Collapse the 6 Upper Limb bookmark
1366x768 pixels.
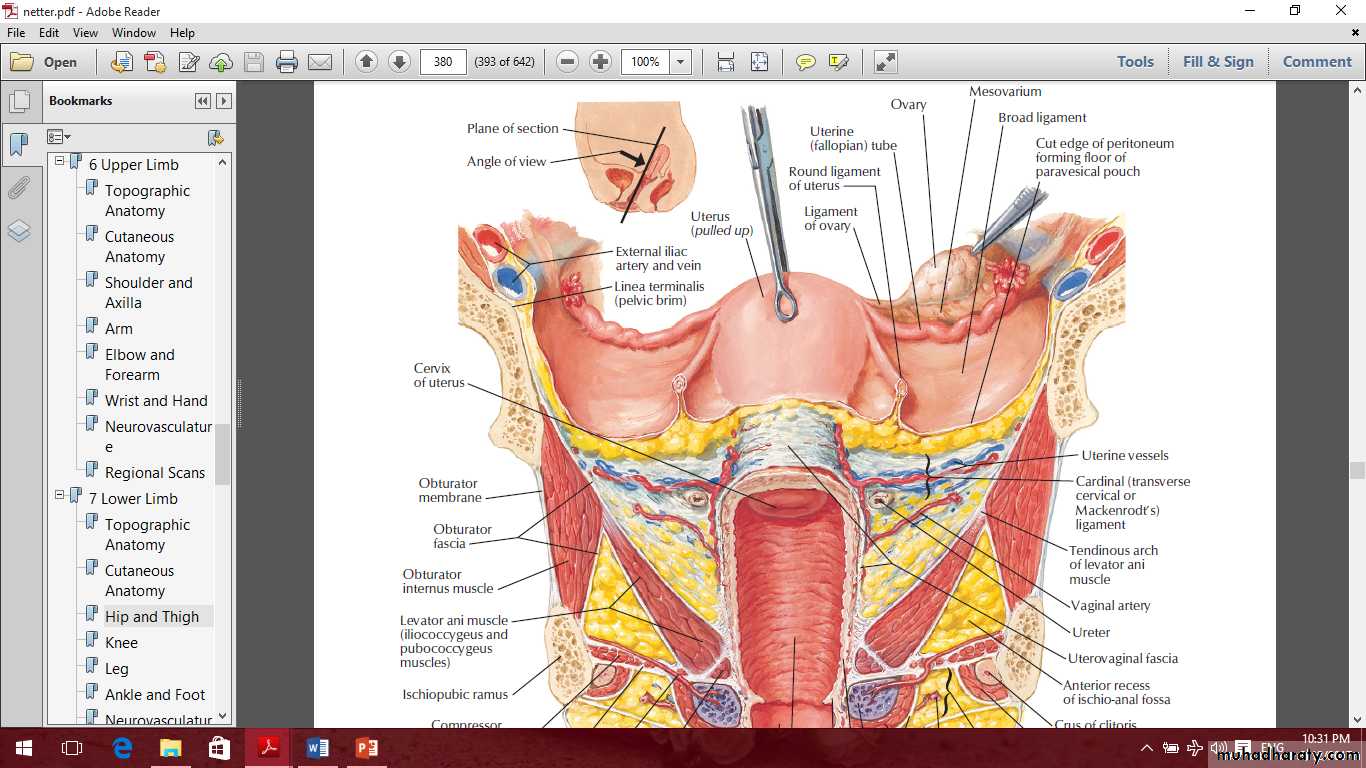tap(59, 161)
